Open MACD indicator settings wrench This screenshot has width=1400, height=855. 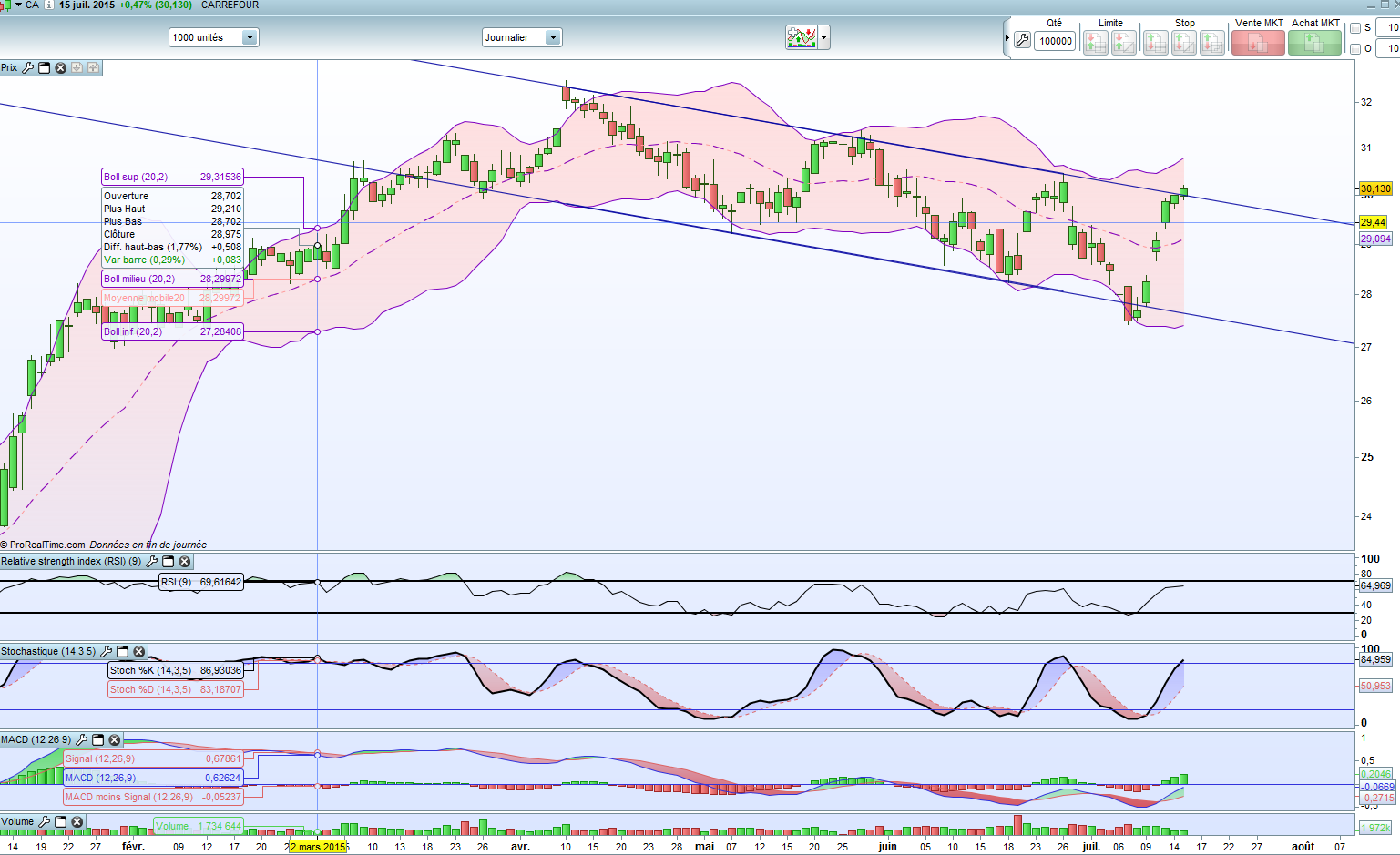82,740
